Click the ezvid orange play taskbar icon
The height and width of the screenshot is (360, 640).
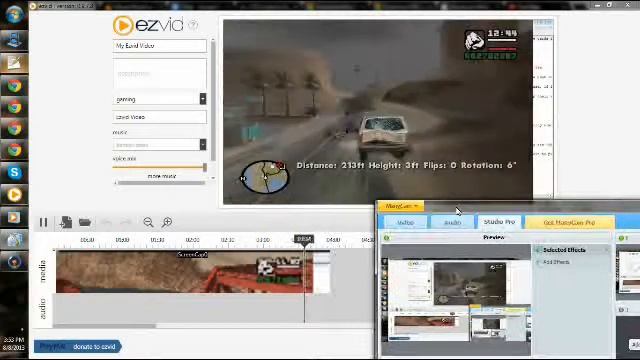click(14, 195)
